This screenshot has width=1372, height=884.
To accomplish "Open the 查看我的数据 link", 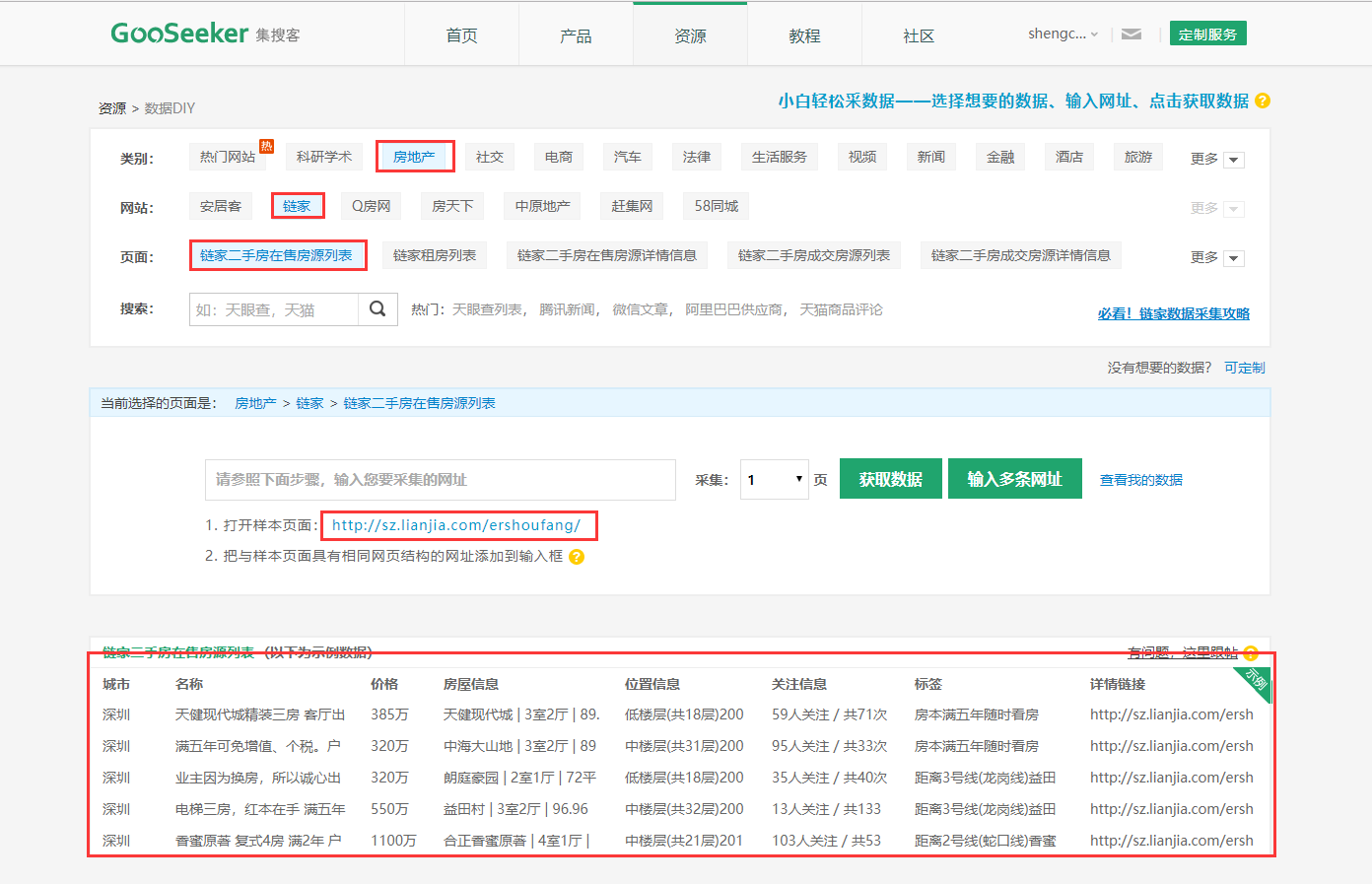I will [1141, 480].
